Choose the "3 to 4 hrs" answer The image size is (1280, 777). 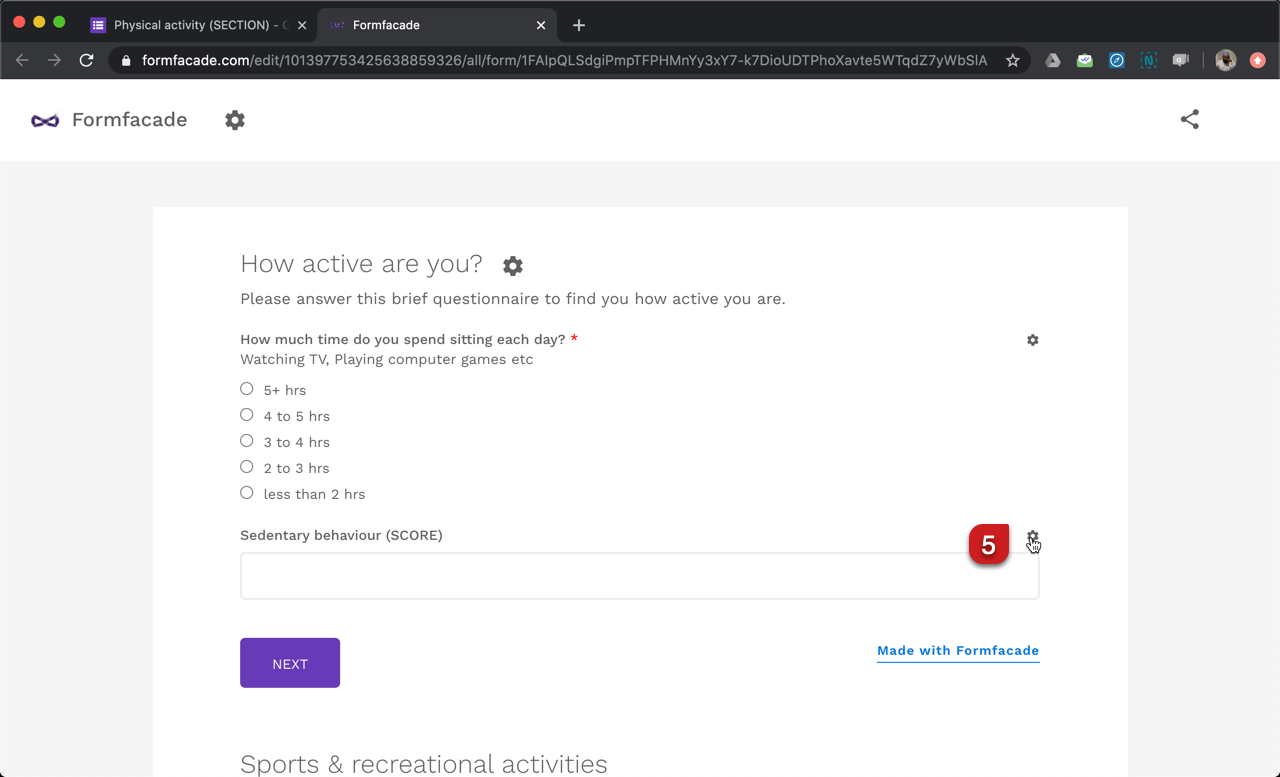(x=246, y=440)
